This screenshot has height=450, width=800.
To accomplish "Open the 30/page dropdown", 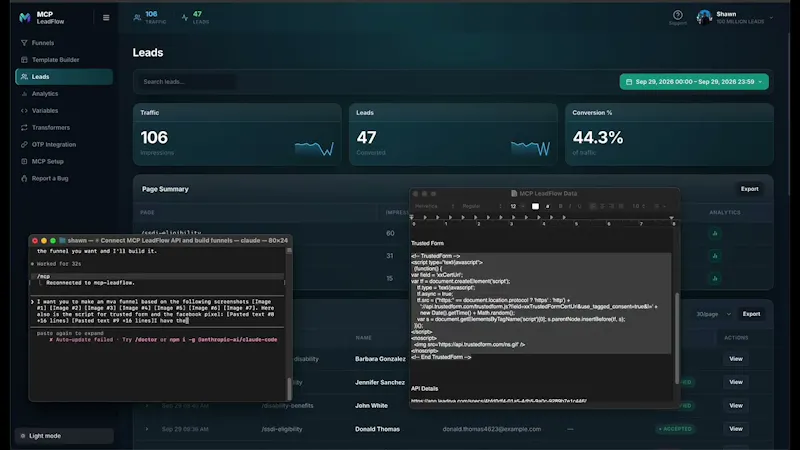I will coord(714,314).
